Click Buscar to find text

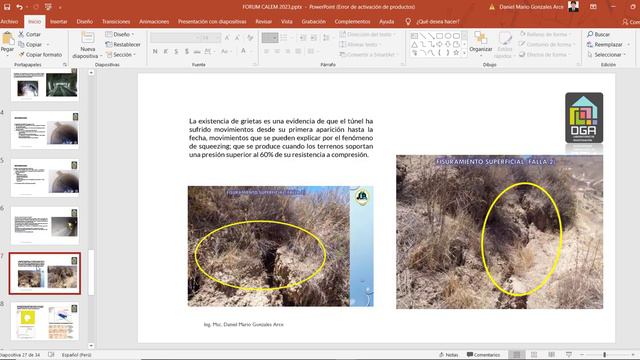pos(598,34)
